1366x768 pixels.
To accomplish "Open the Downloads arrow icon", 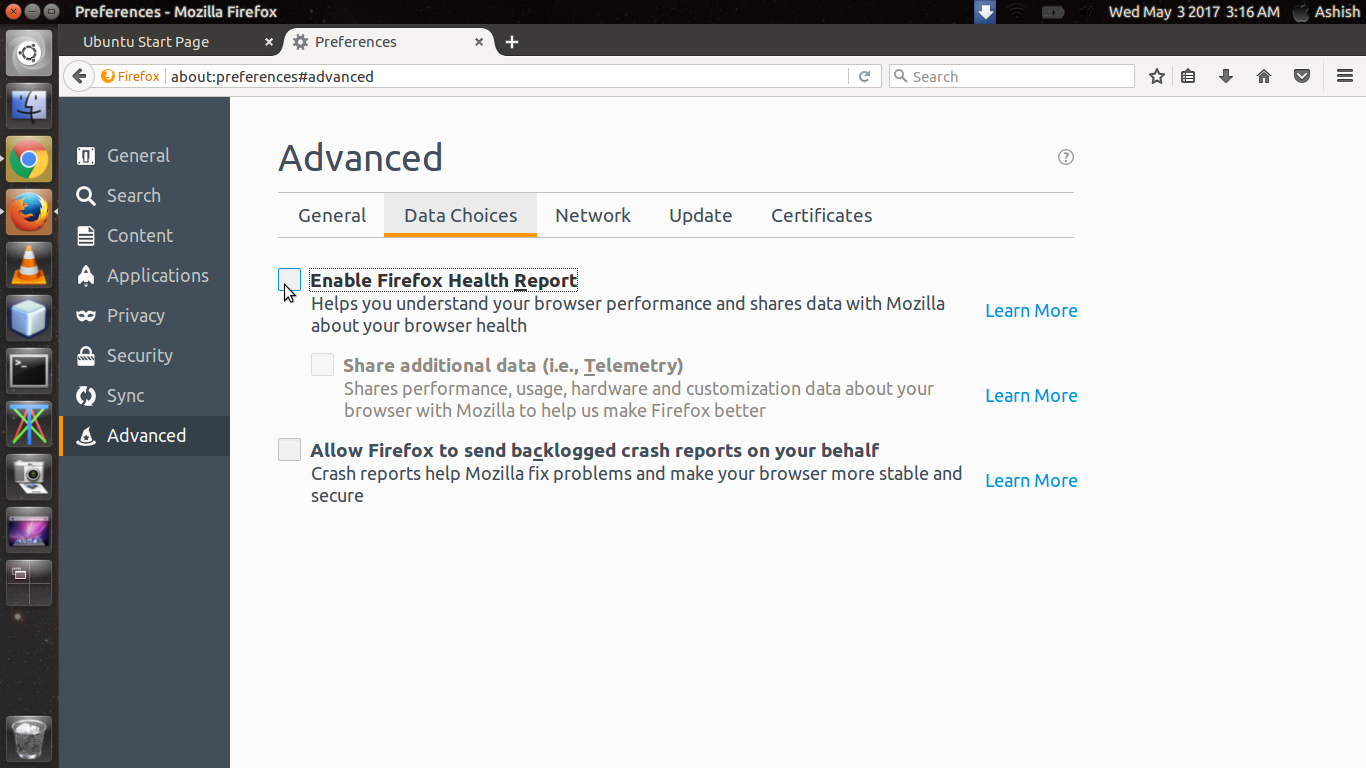I will coord(1226,76).
